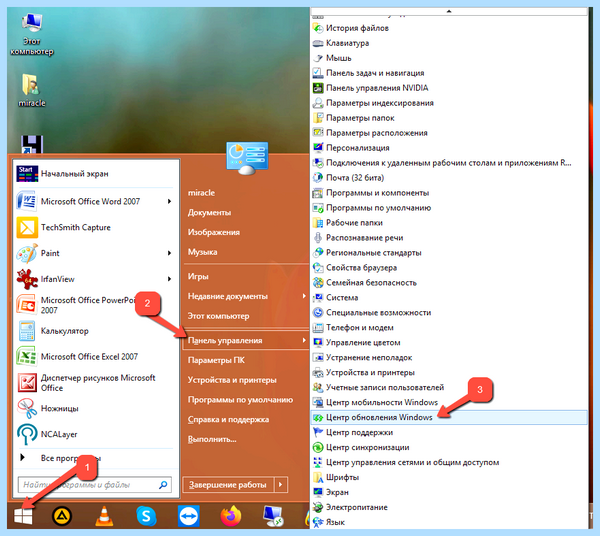
Task: Click the Центр синхронизации green icon
Action: pyautogui.click(x=318, y=447)
